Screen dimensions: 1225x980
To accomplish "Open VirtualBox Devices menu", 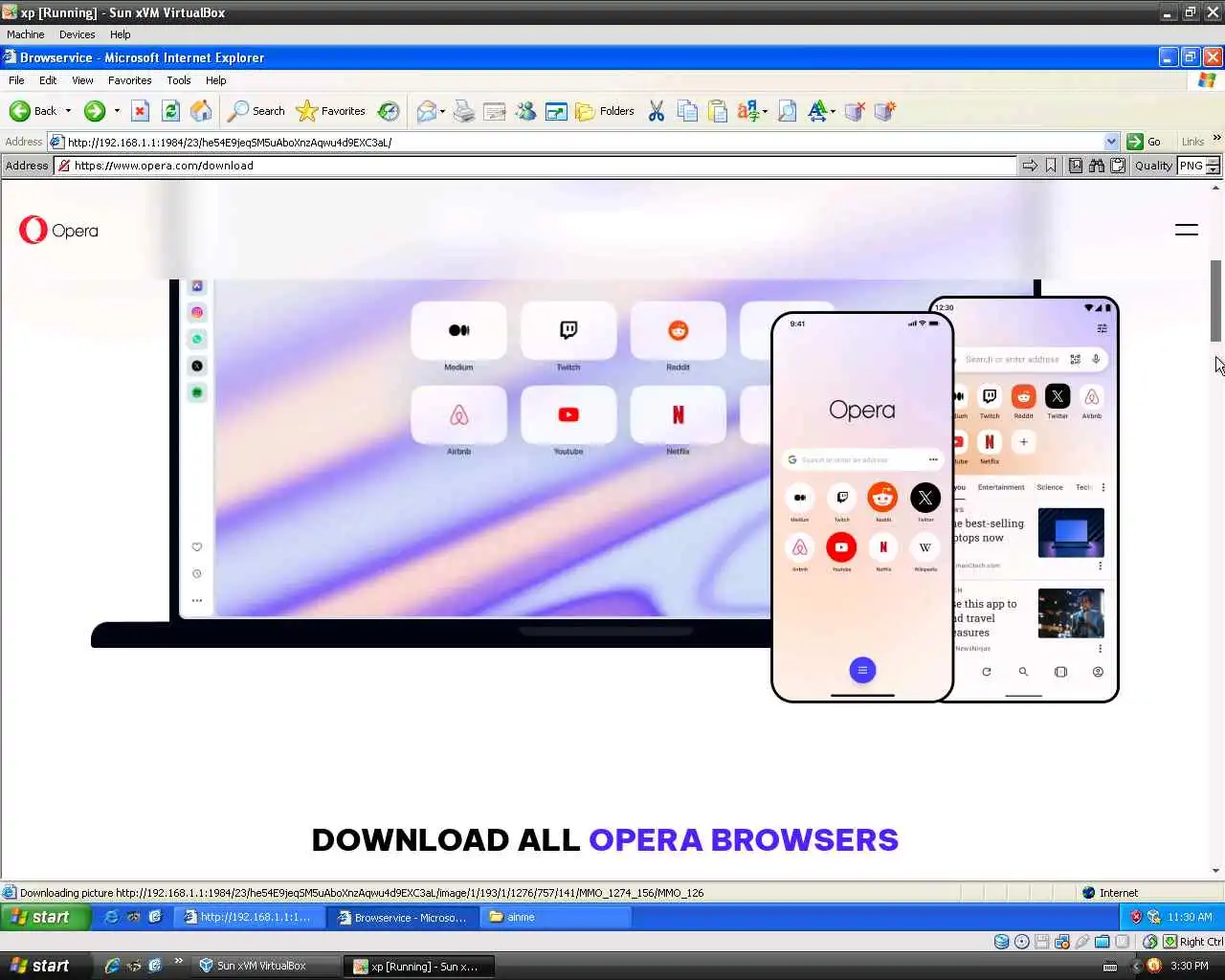I will pos(77,34).
